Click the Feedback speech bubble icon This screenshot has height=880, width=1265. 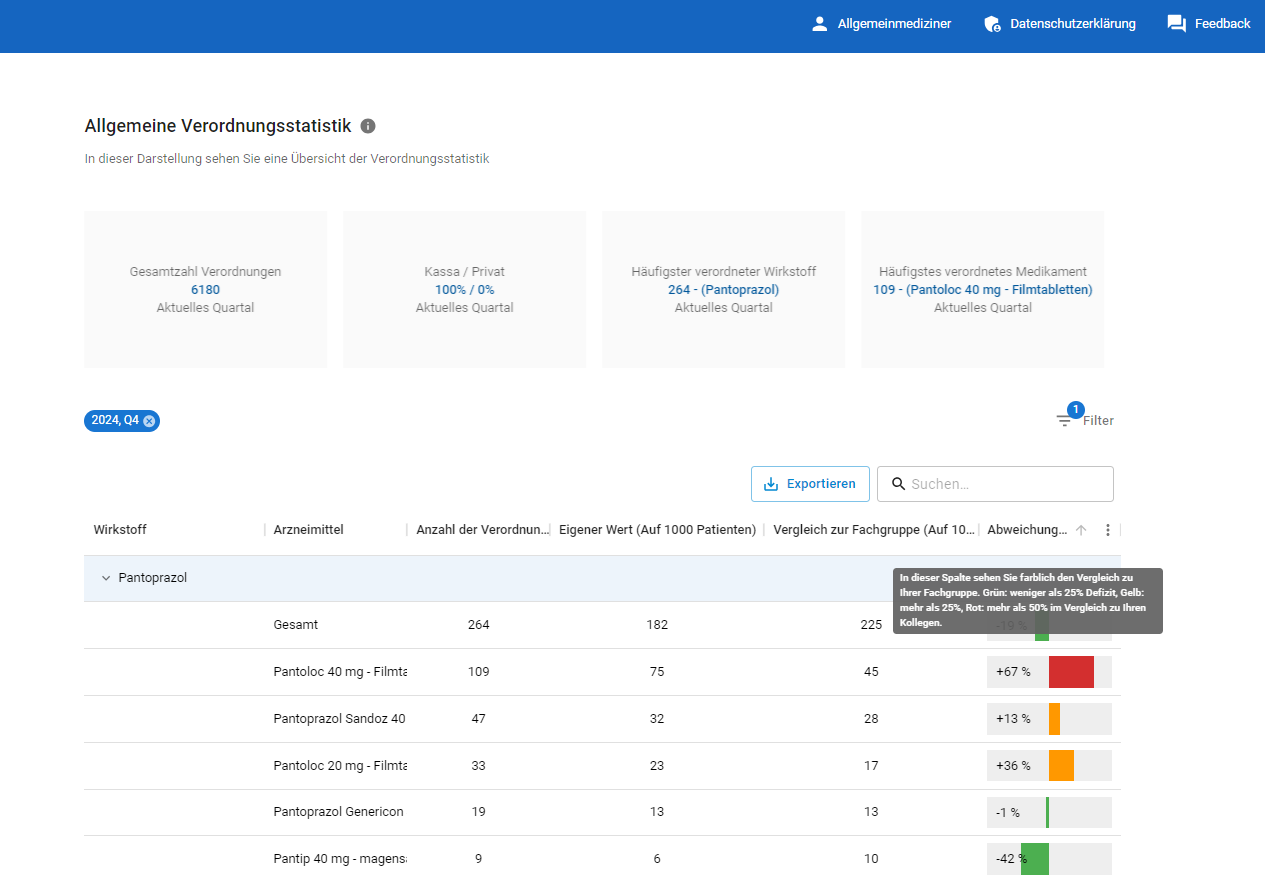(1177, 24)
